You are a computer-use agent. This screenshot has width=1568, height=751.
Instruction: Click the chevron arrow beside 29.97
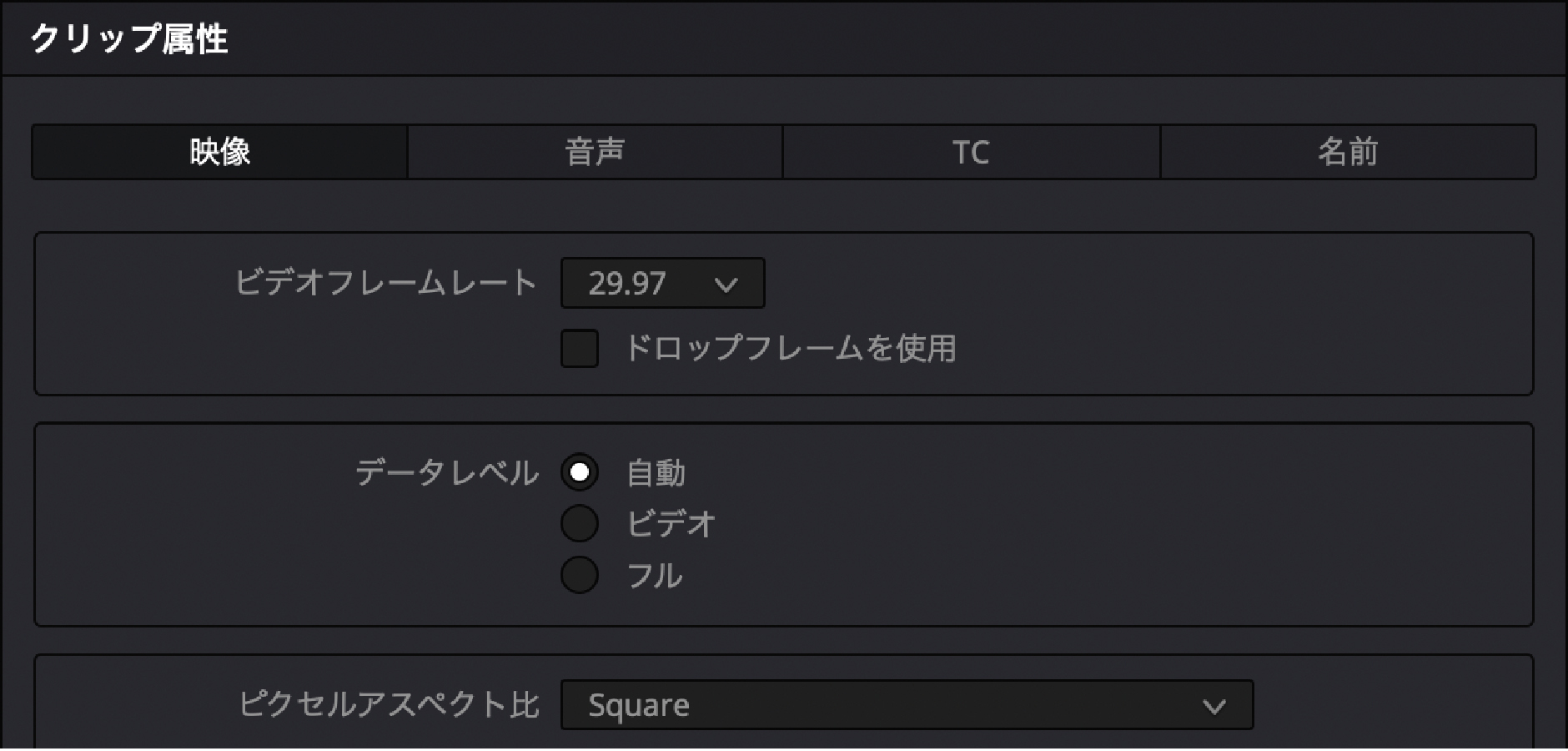coord(726,285)
